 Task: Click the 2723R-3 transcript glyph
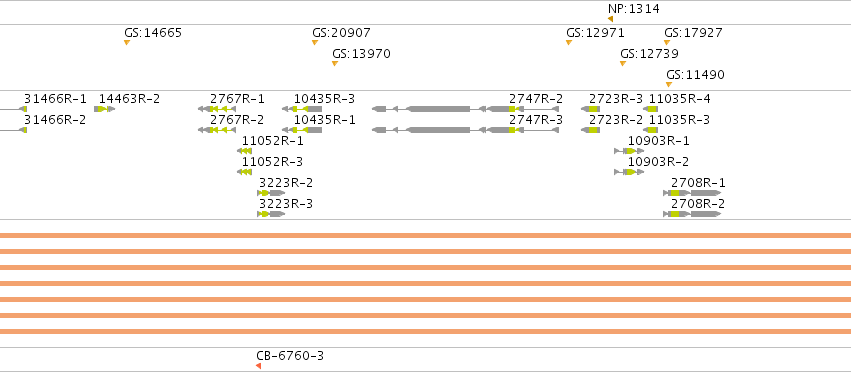click(590, 109)
